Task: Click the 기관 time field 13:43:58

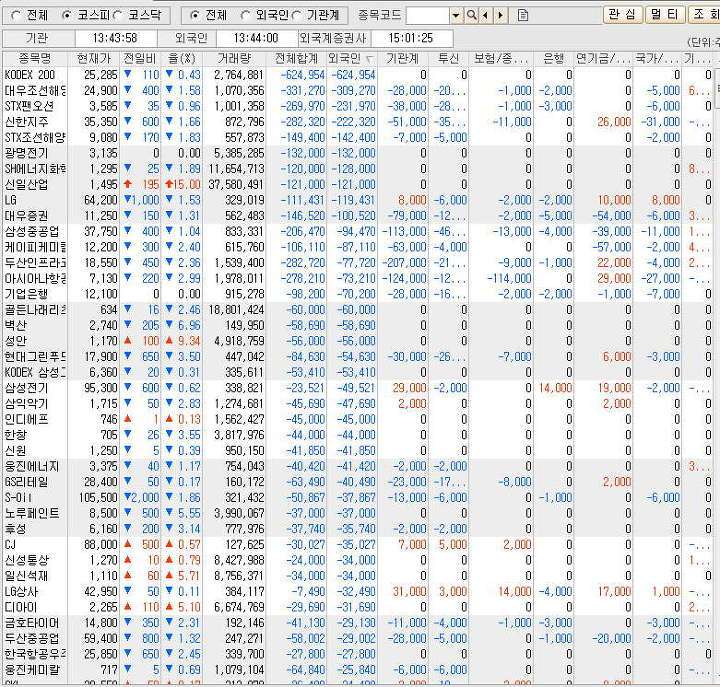Action: coord(115,38)
